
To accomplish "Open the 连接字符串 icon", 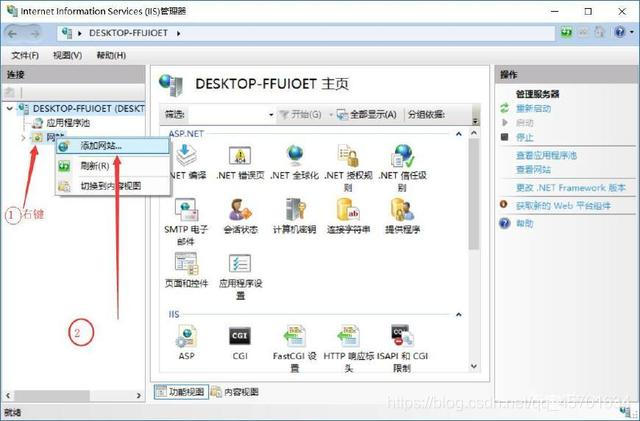I will (x=348, y=209).
